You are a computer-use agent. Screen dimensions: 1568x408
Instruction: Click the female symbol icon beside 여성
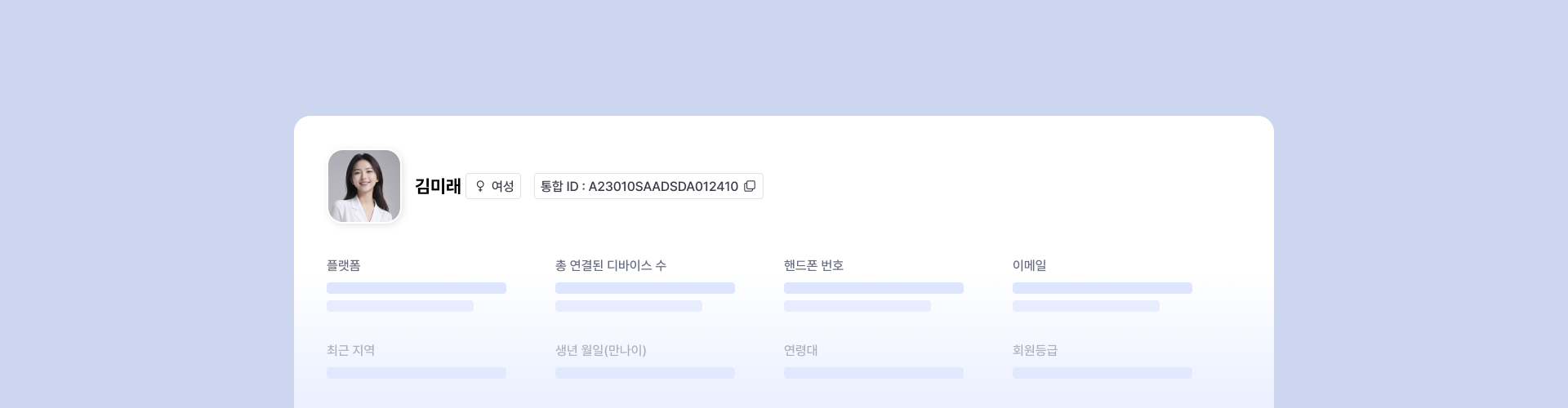pyautogui.click(x=480, y=186)
